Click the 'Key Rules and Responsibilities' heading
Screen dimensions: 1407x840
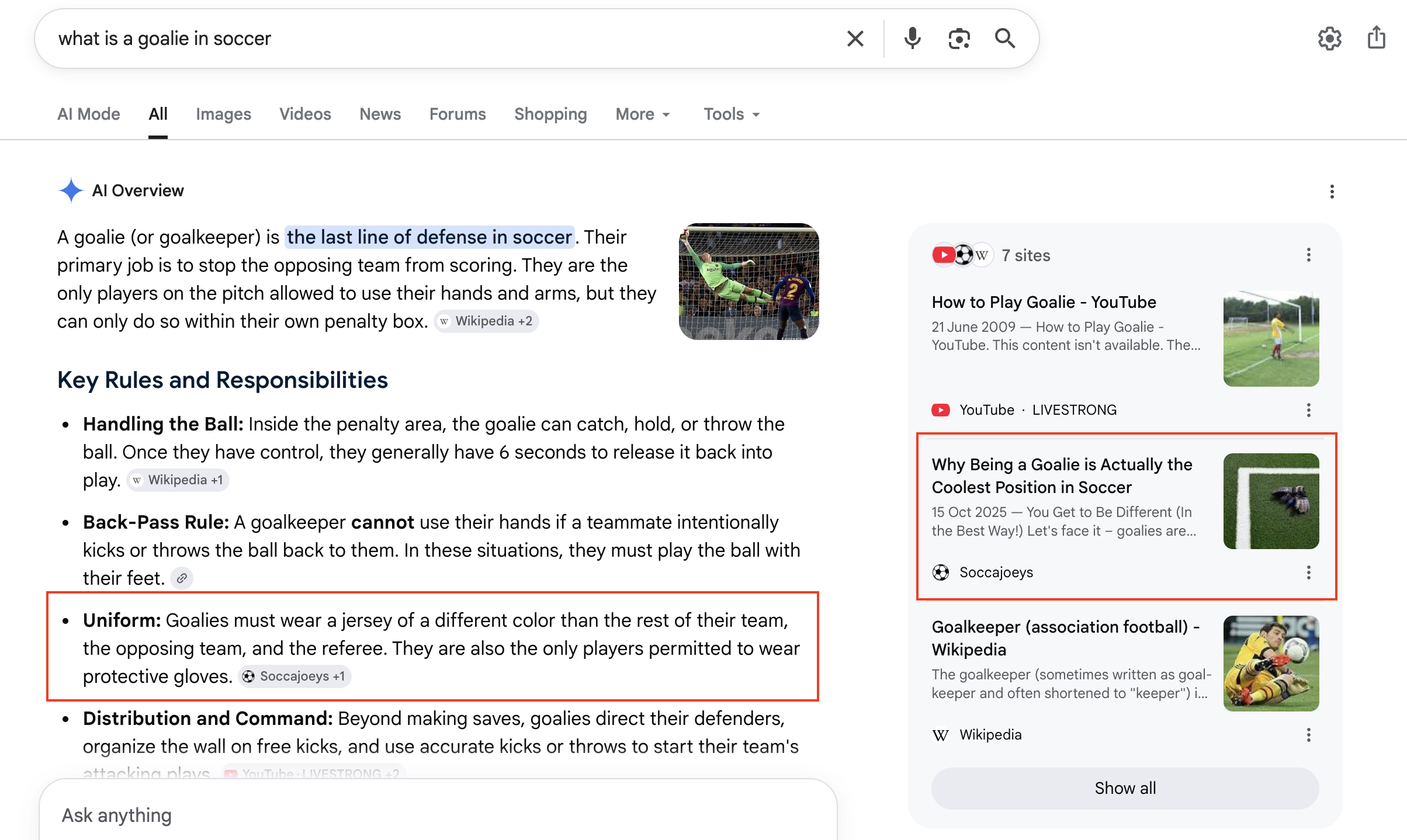pyautogui.click(x=223, y=380)
